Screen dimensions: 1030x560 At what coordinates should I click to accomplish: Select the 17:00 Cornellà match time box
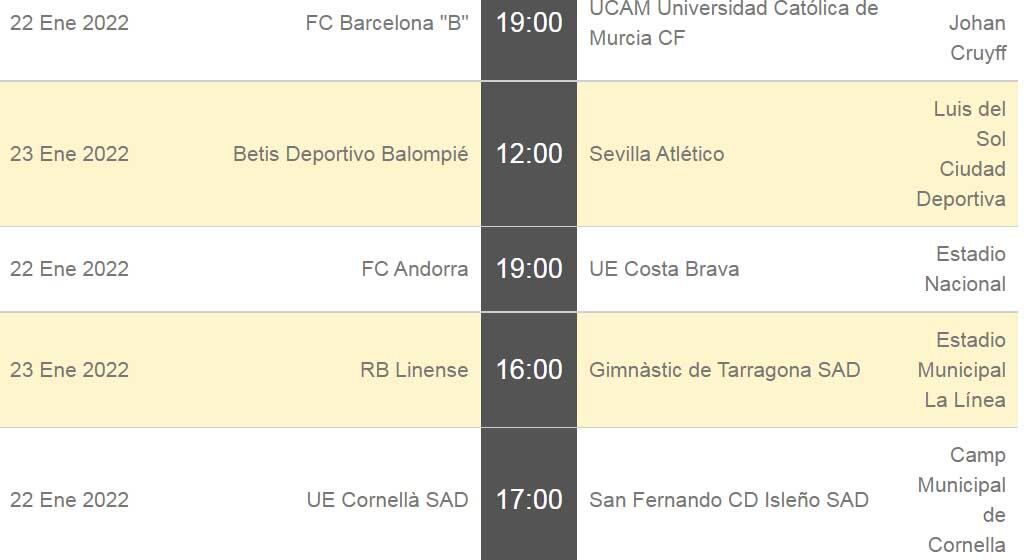529,494
